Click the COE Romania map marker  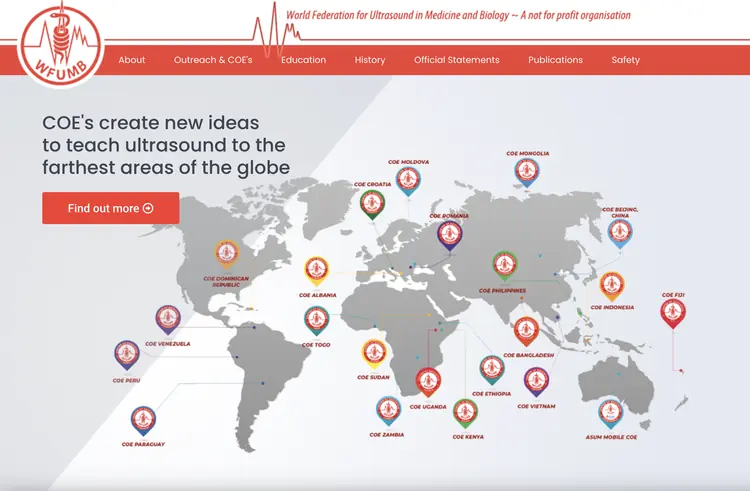coord(449,234)
